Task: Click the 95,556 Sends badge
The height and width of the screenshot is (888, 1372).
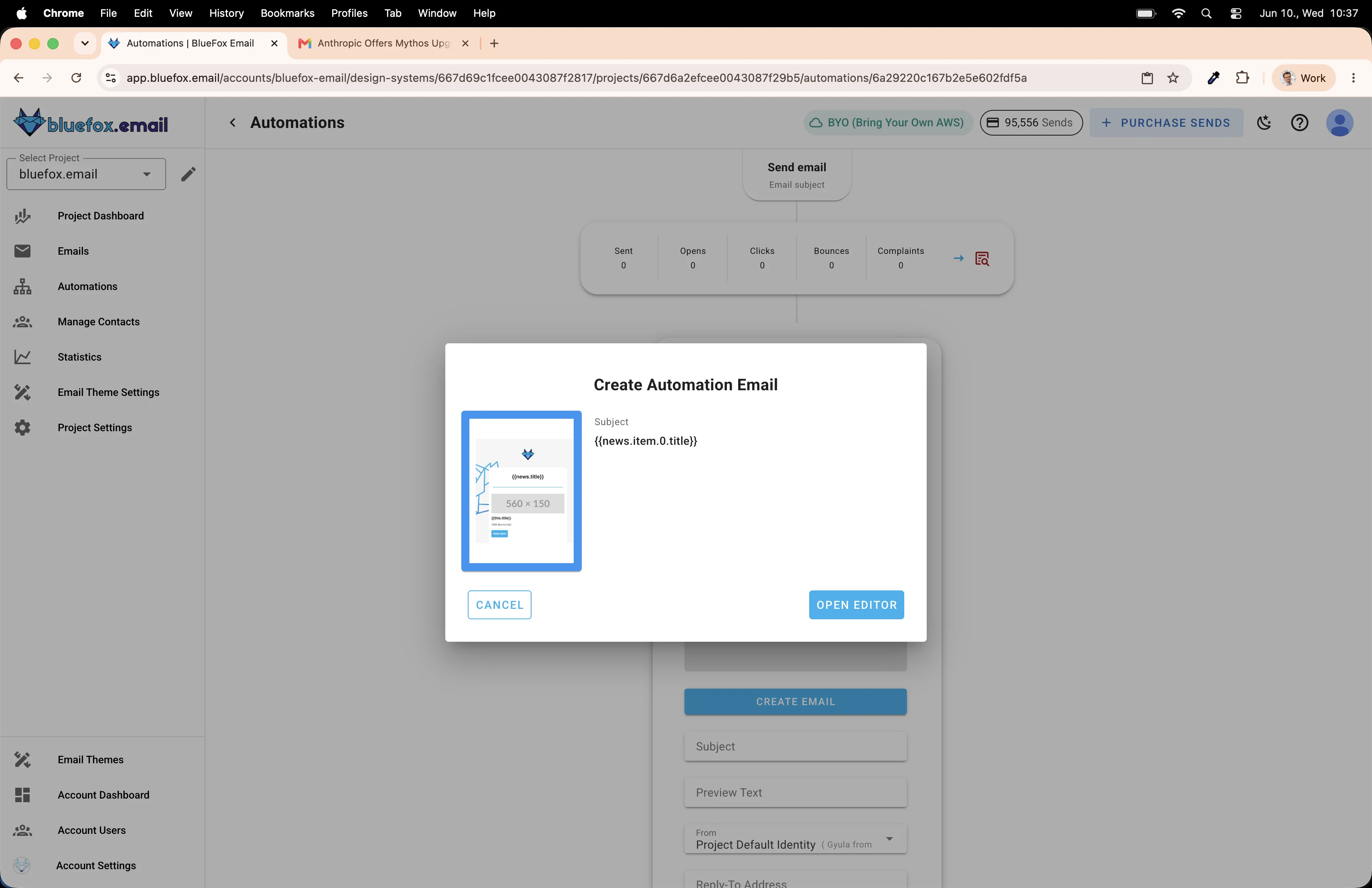Action: (1031, 122)
